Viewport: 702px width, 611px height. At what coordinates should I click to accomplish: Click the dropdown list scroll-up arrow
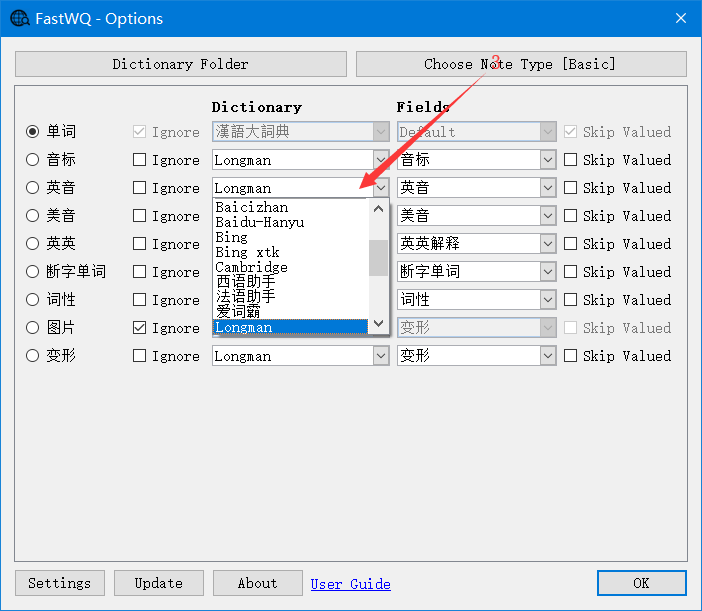click(378, 209)
